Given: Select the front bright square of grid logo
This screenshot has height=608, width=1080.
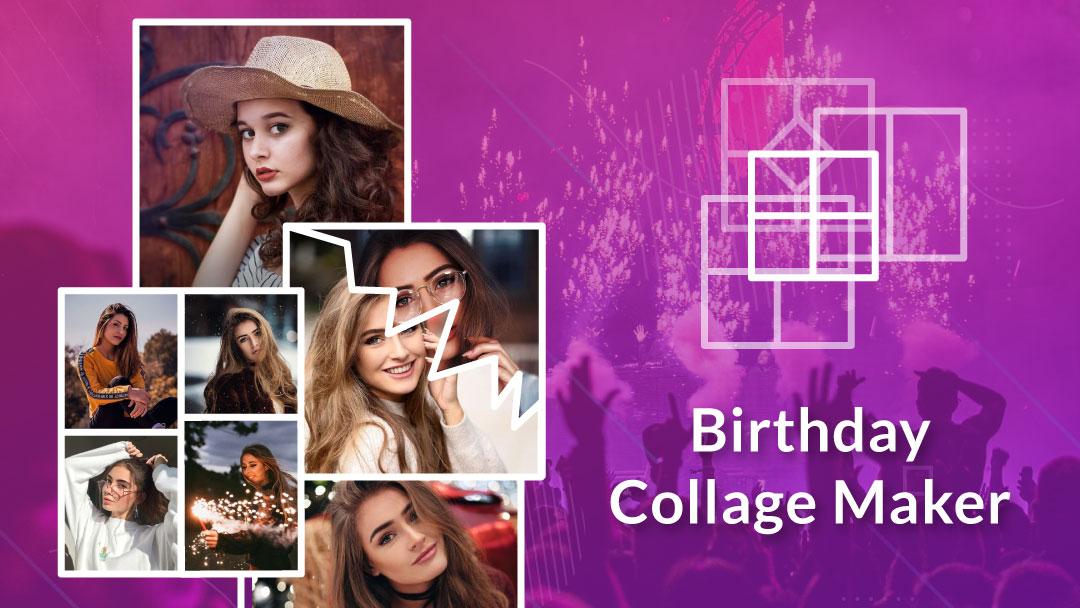Looking at the screenshot, I should tap(813, 216).
